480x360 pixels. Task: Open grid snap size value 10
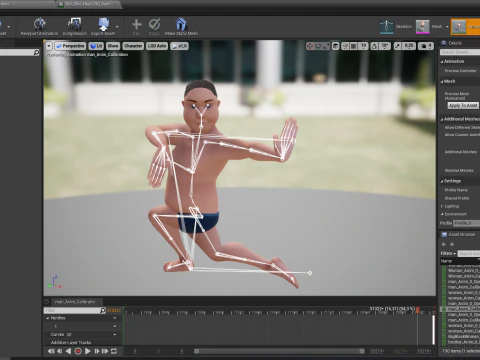(363, 46)
